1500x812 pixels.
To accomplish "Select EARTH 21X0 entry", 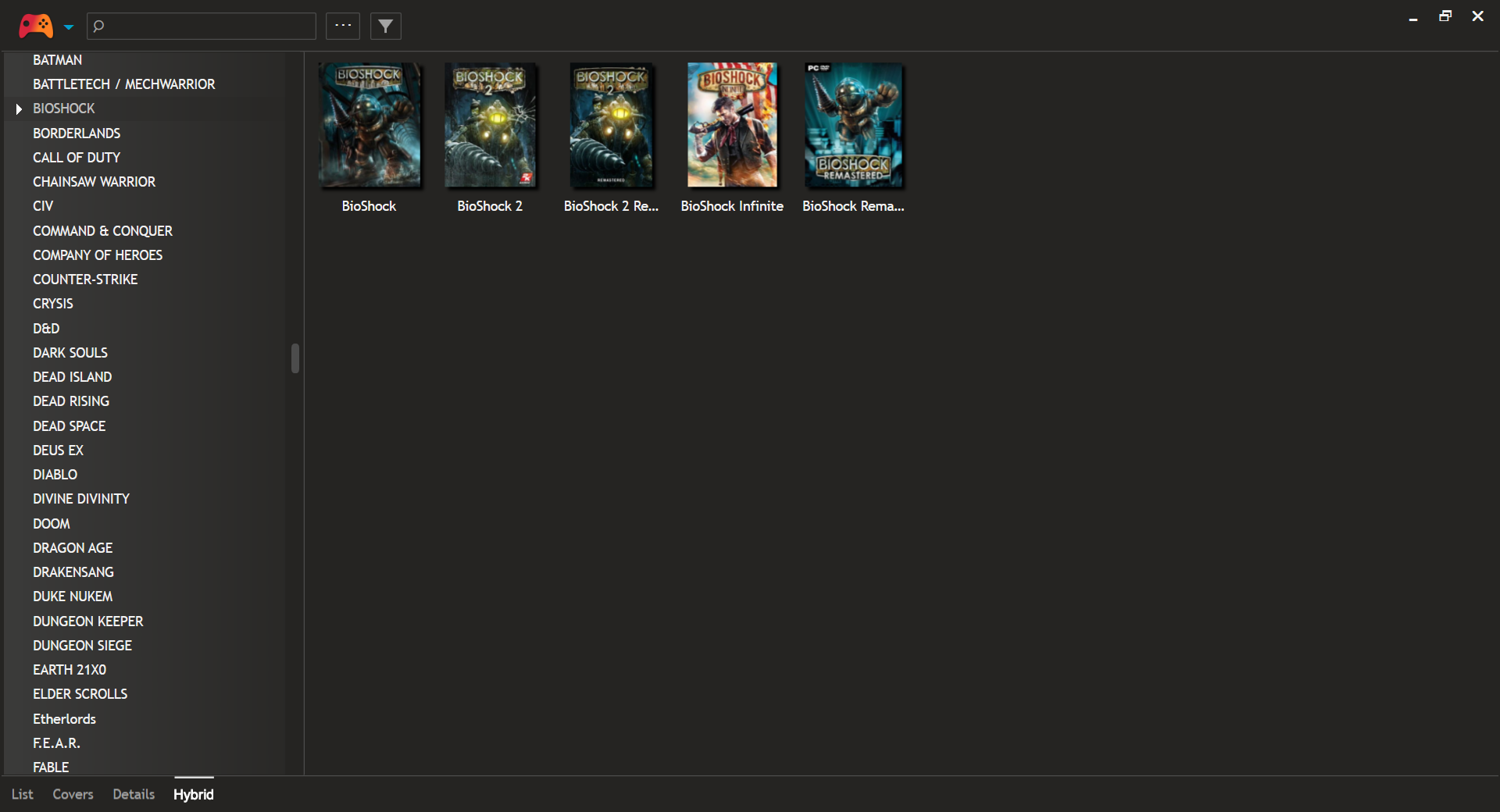I will coord(70,670).
